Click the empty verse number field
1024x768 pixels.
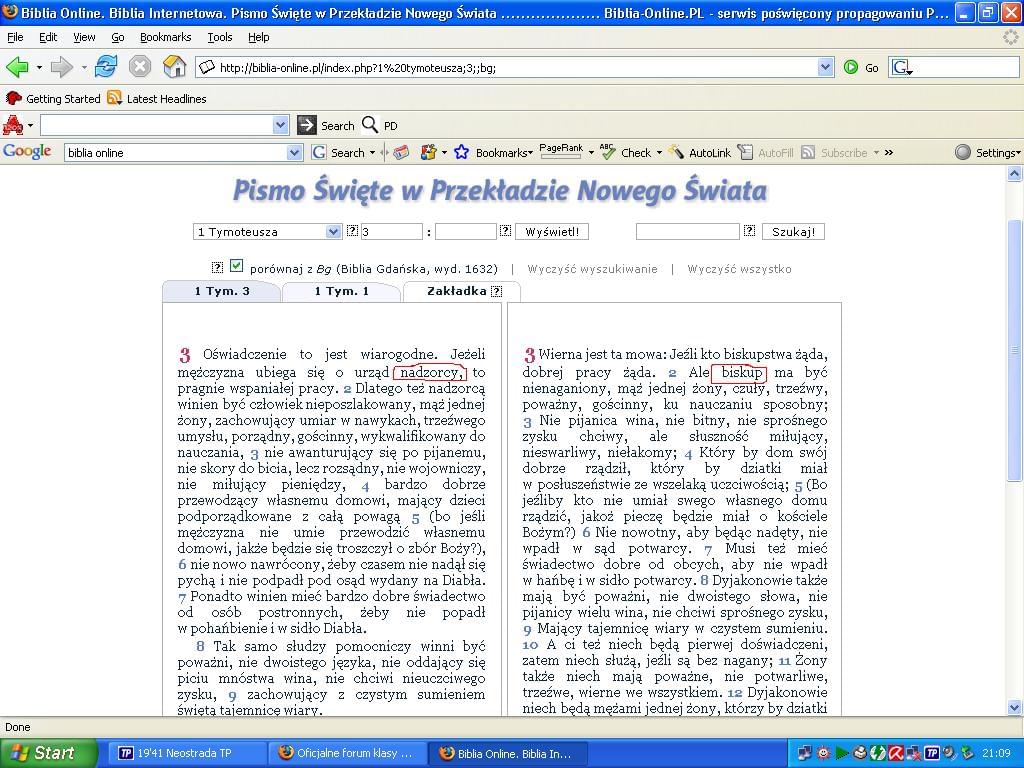pyautogui.click(x=466, y=232)
